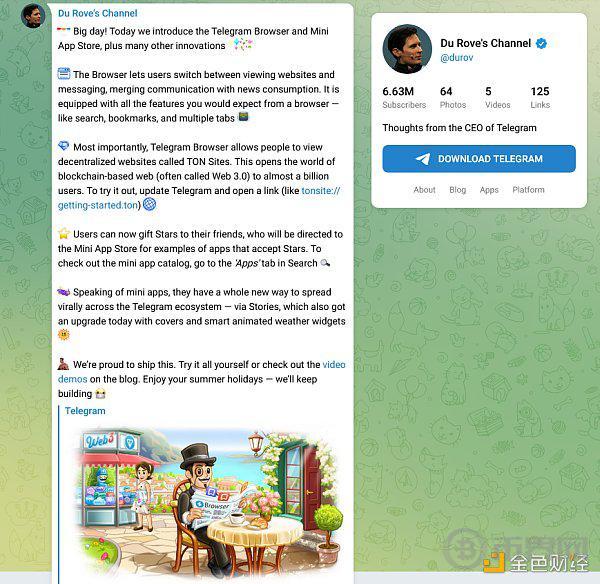The height and width of the screenshot is (584, 600).
Task: Select the Apps footer link
Action: click(489, 190)
